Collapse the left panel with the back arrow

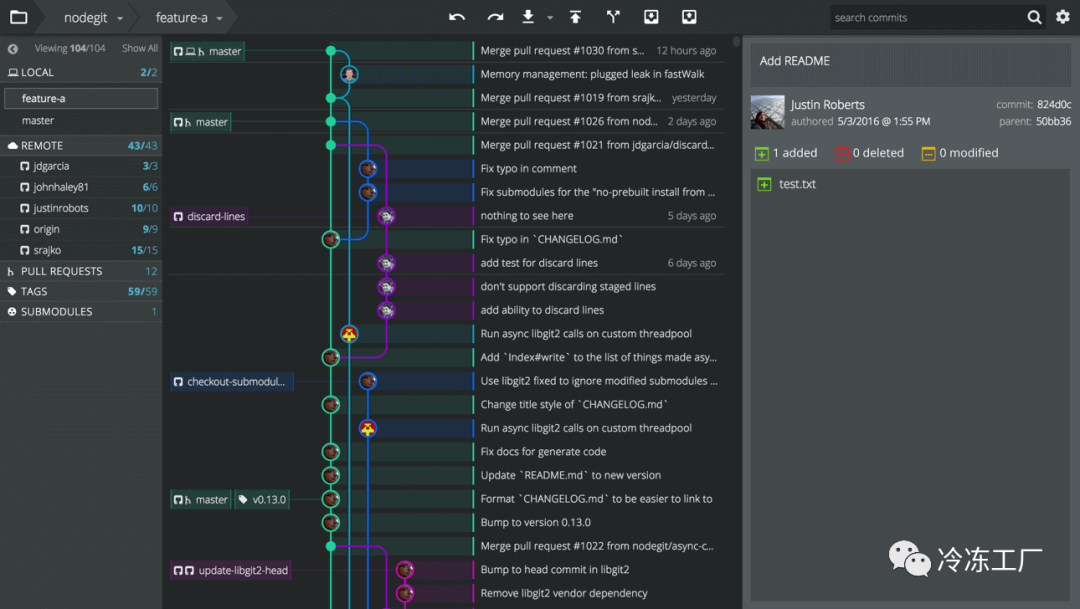click(x=13, y=49)
